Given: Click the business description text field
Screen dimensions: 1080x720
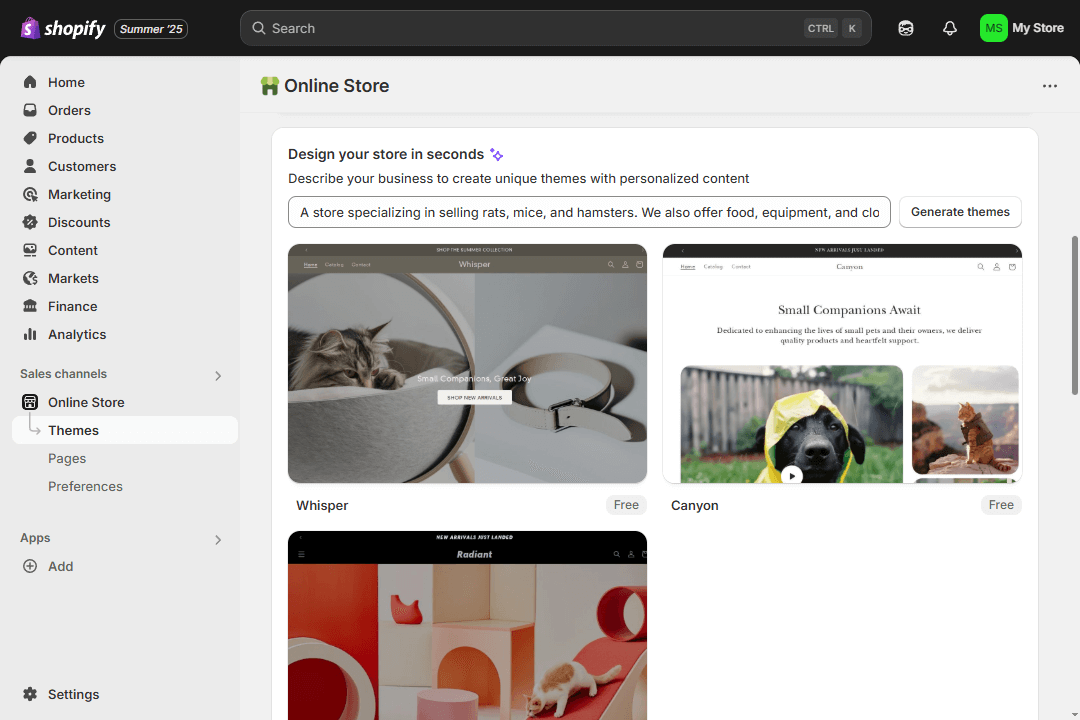Looking at the screenshot, I should click(589, 212).
